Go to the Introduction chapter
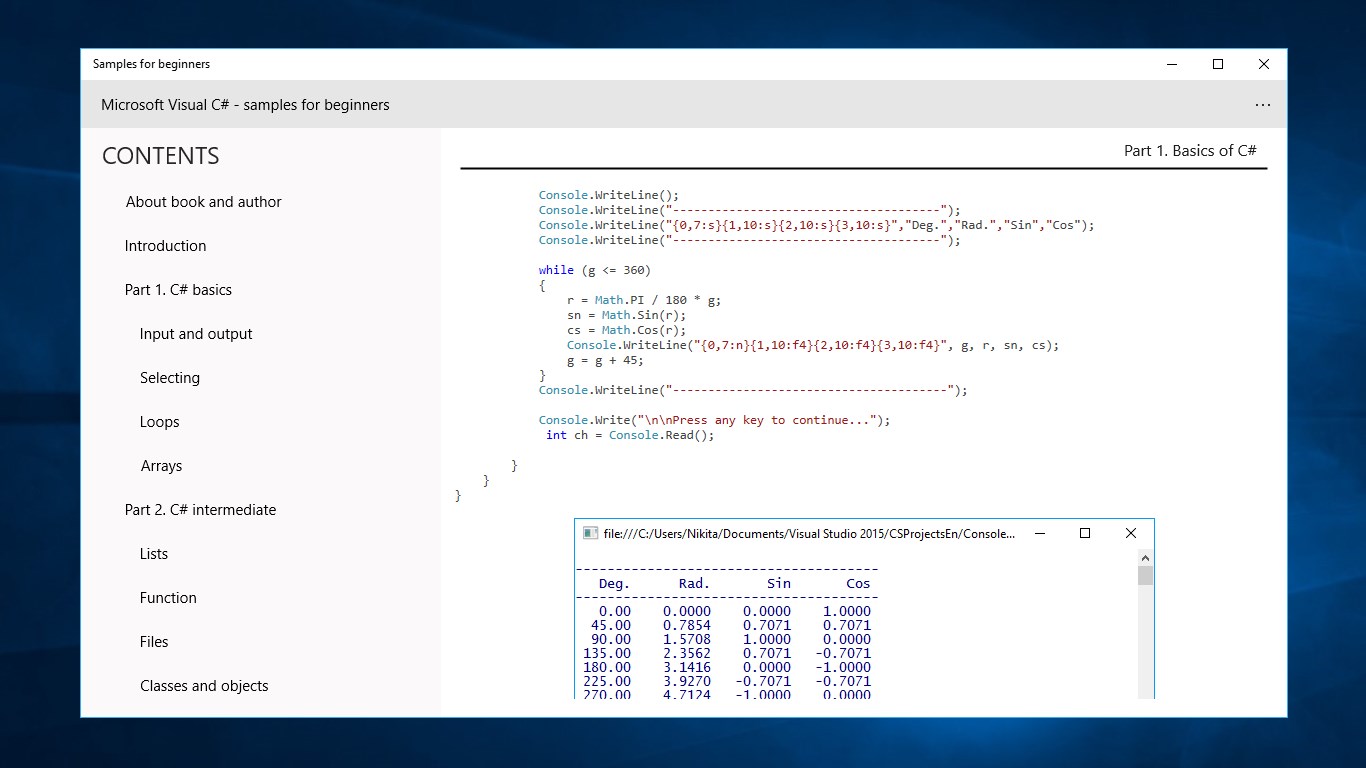The image size is (1366, 768). (166, 246)
